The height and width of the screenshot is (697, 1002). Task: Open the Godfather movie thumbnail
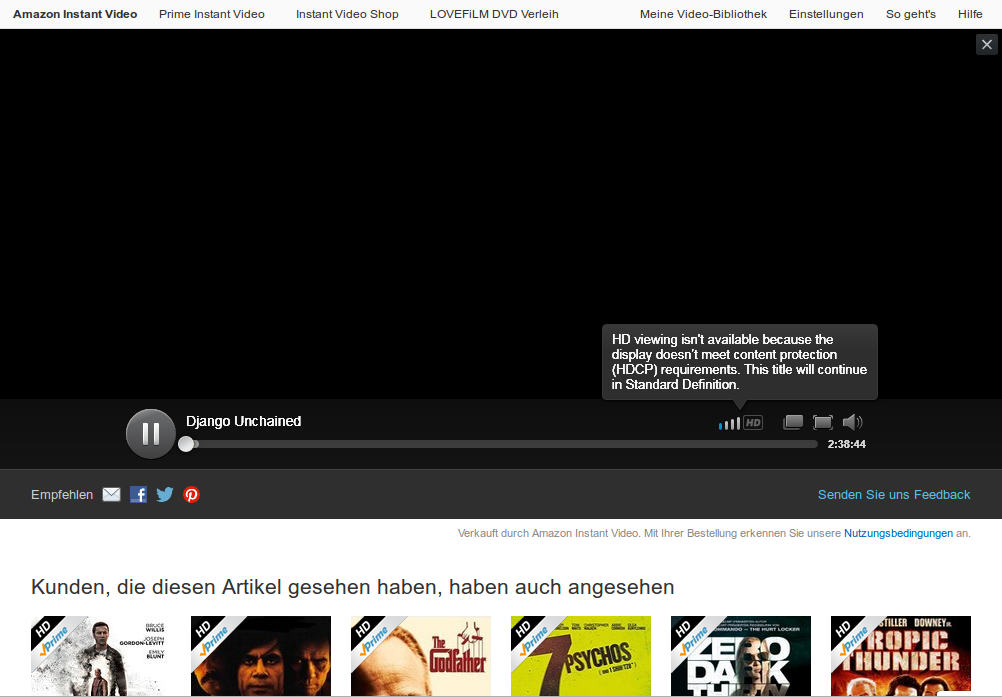pos(420,656)
